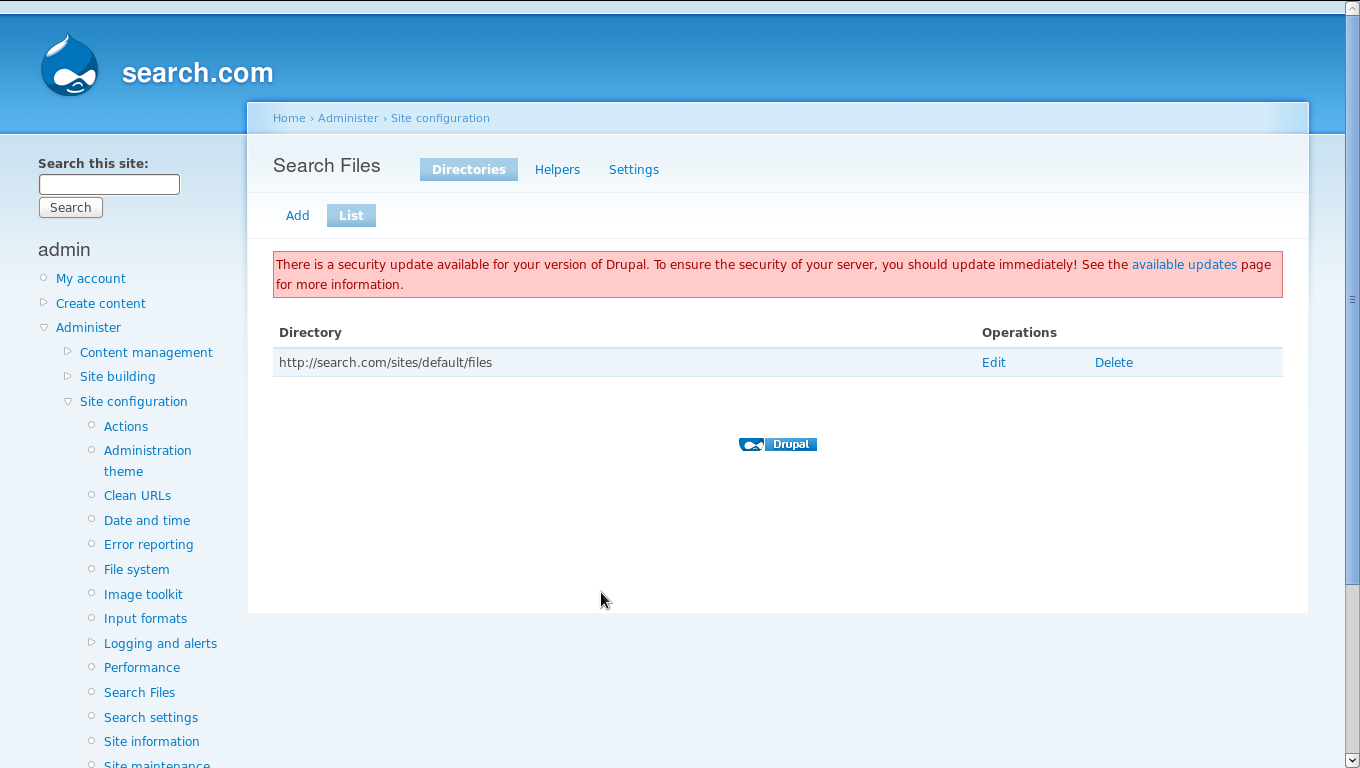Focus the Search this site field
This screenshot has height=768, width=1360.
click(x=109, y=185)
